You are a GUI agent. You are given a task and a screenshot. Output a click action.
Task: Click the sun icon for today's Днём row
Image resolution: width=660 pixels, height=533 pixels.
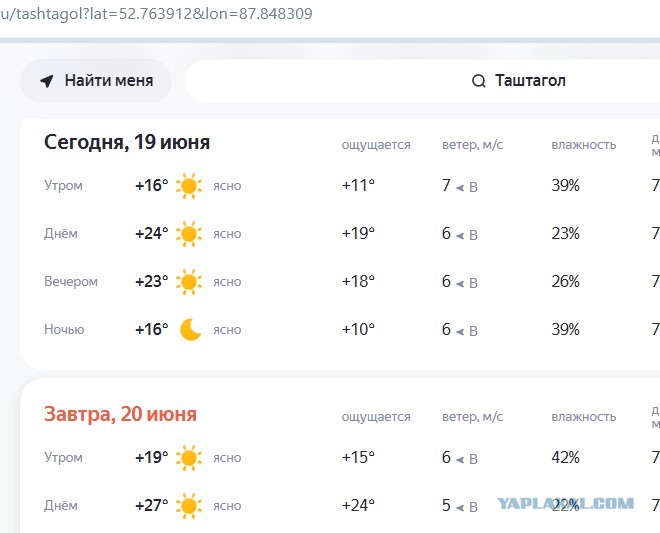pos(189,234)
